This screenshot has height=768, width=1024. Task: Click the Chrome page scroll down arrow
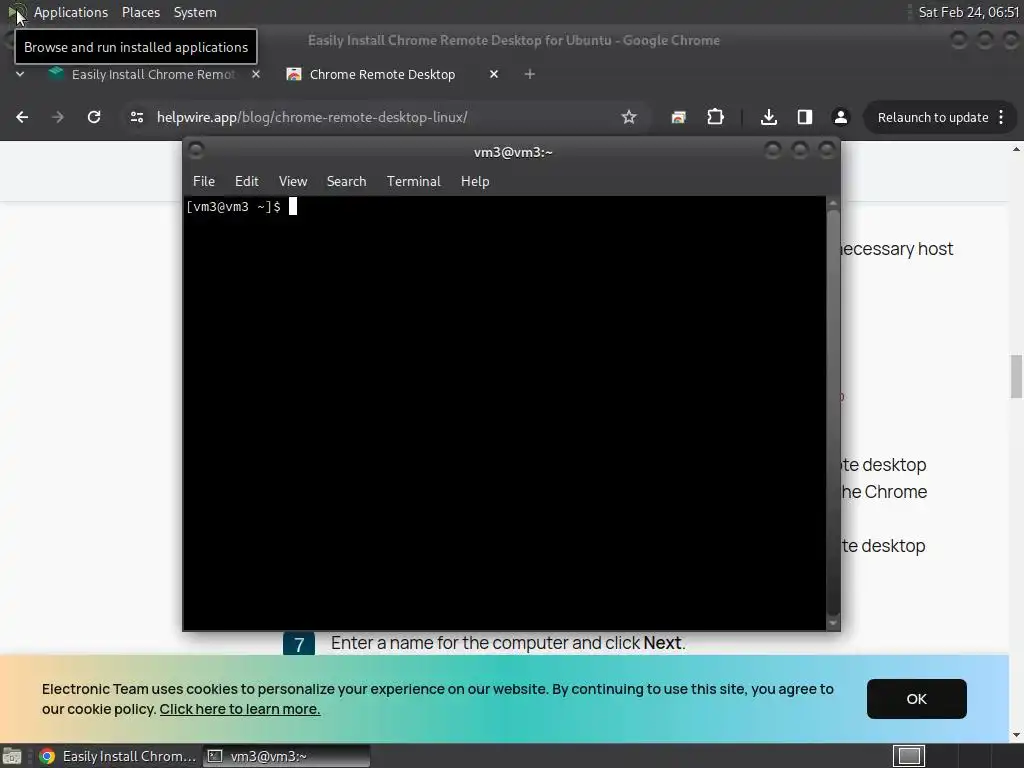pyautogui.click(x=1016, y=735)
